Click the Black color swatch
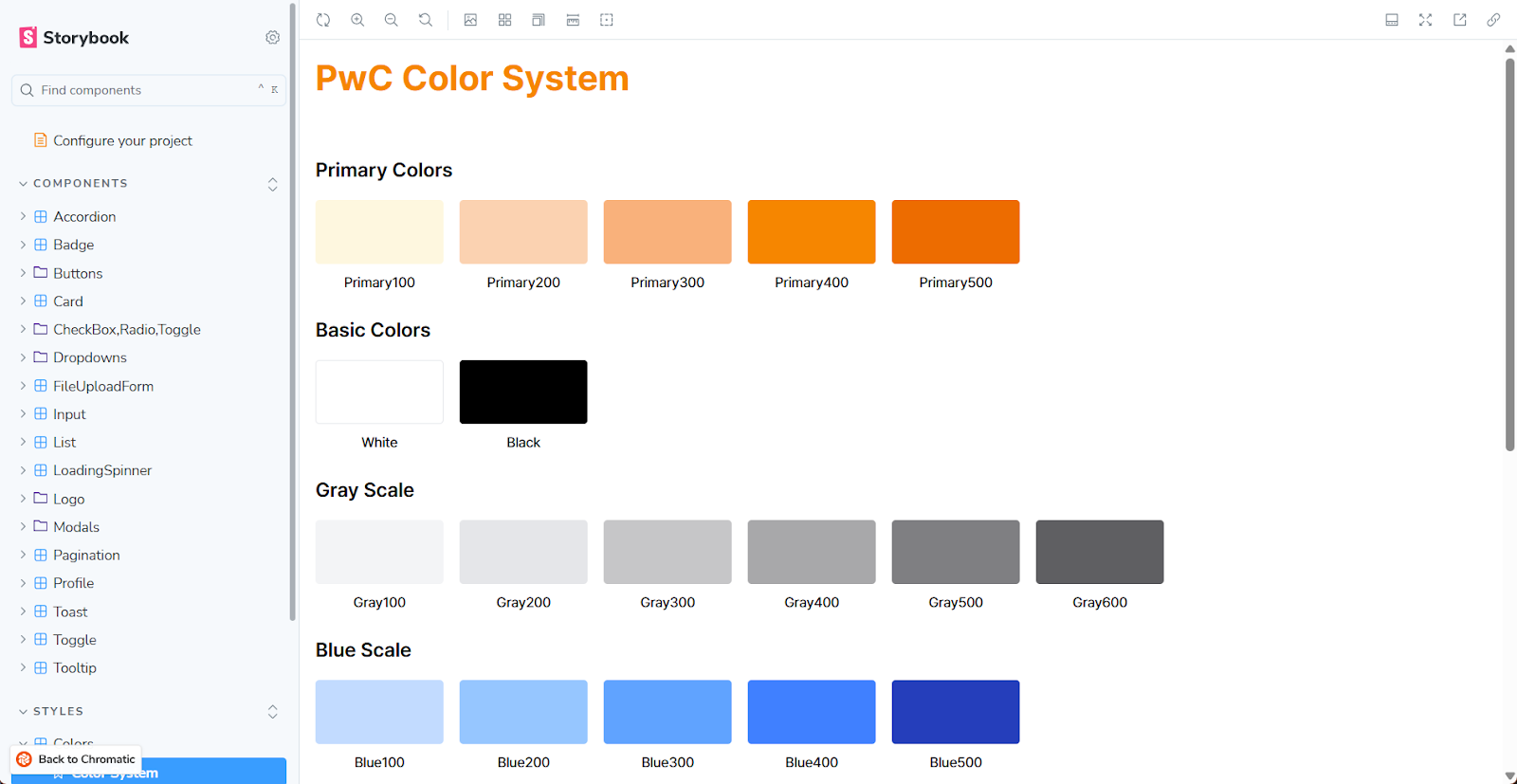The image size is (1517, 784). (x=523, y=392)
